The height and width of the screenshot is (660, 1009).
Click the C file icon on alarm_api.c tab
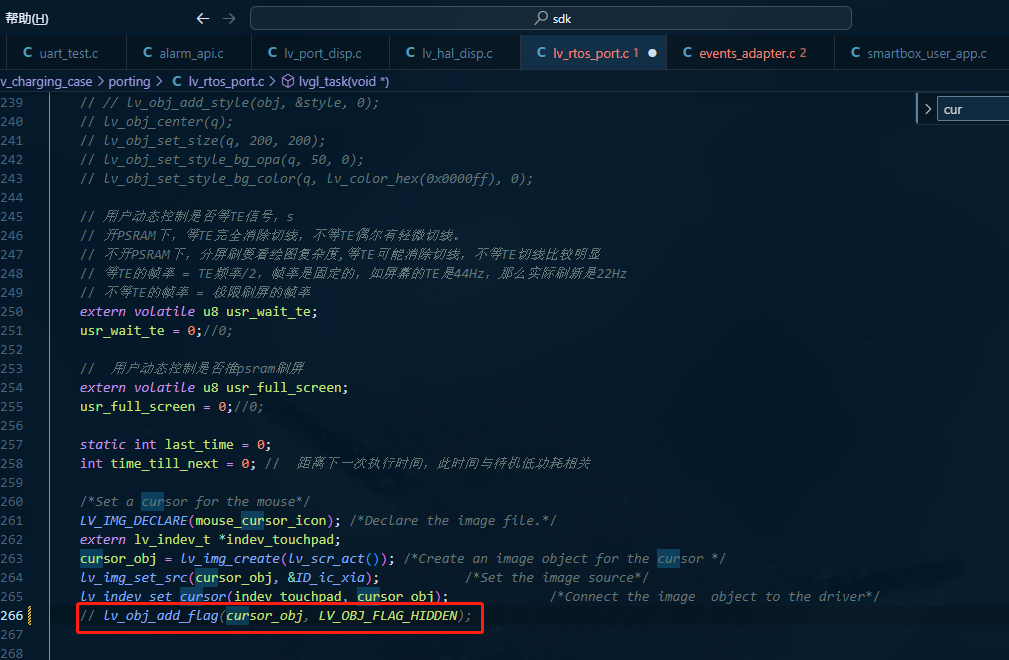[147, 53]
